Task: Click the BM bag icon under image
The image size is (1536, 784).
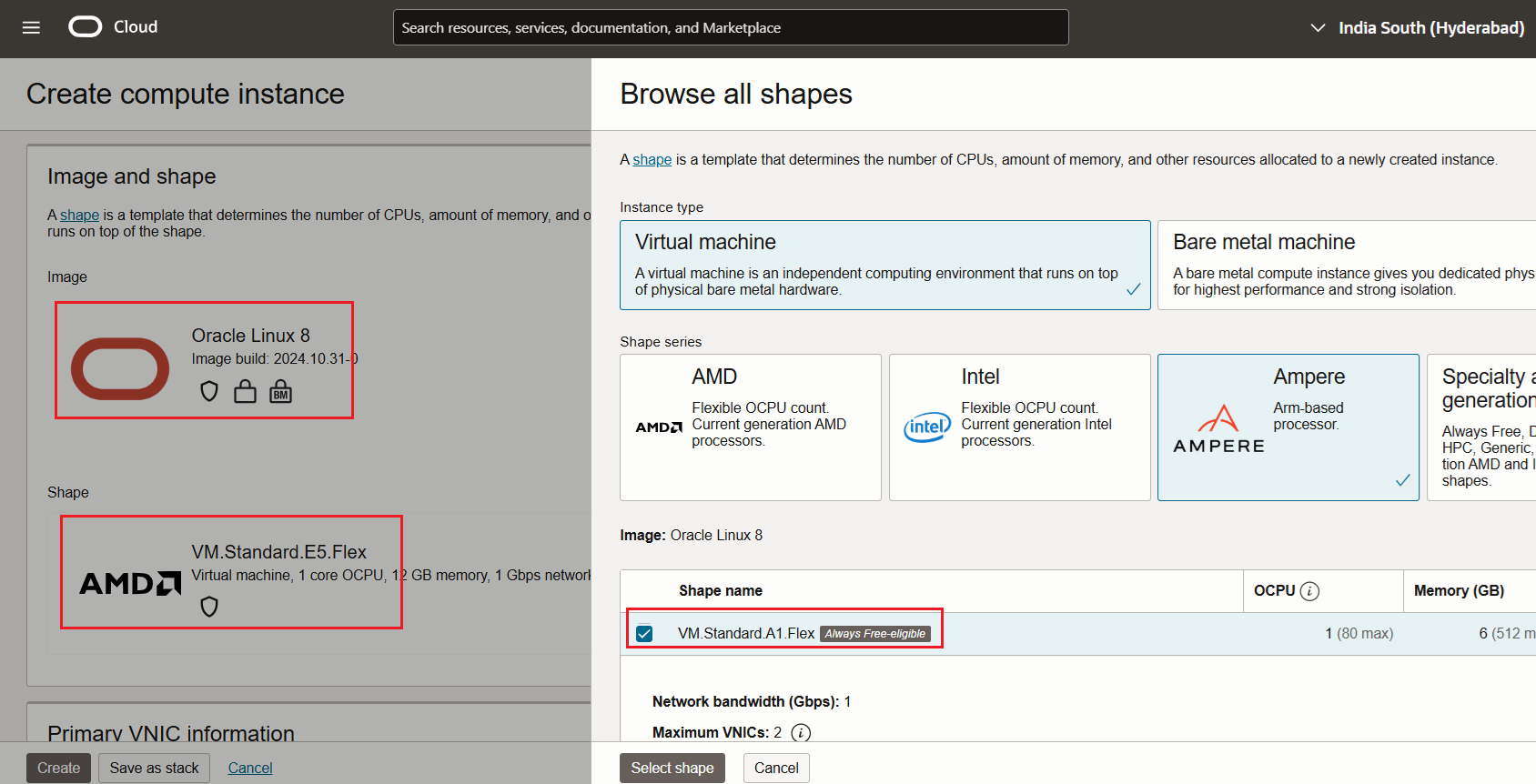Action: point(280,392)
